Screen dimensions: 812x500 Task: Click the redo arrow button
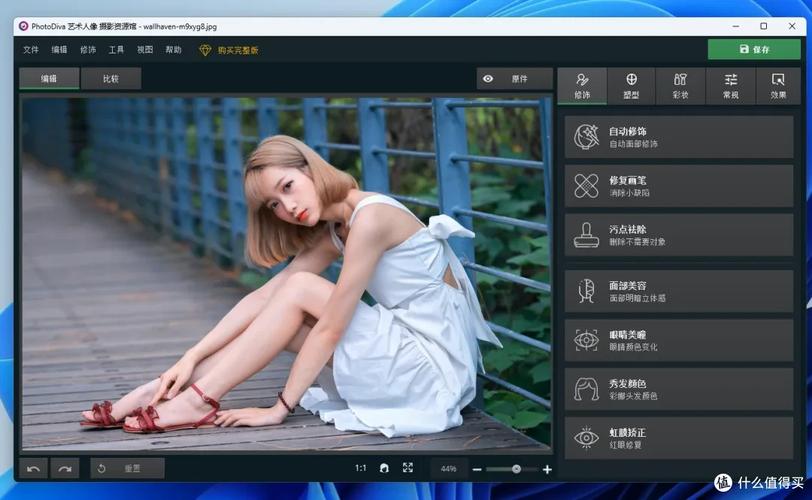tap(65, 468)
